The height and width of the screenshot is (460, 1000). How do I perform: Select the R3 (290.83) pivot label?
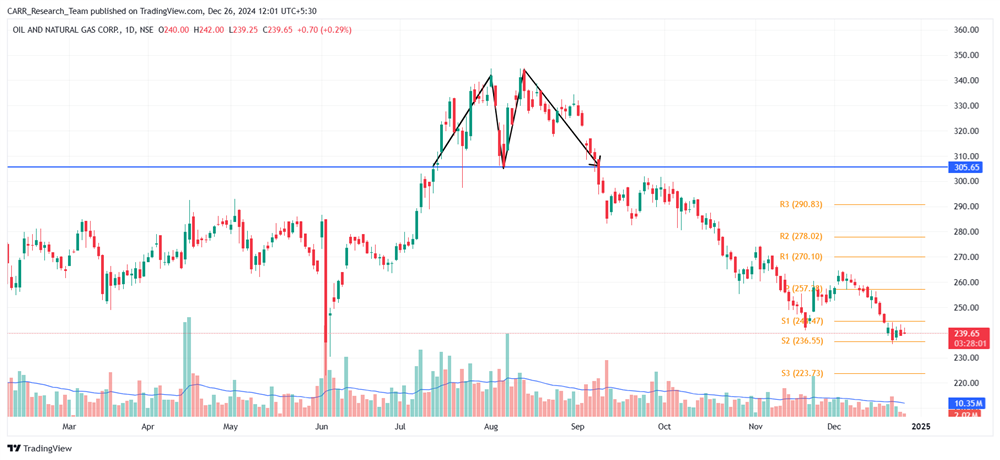coord(800,205)
